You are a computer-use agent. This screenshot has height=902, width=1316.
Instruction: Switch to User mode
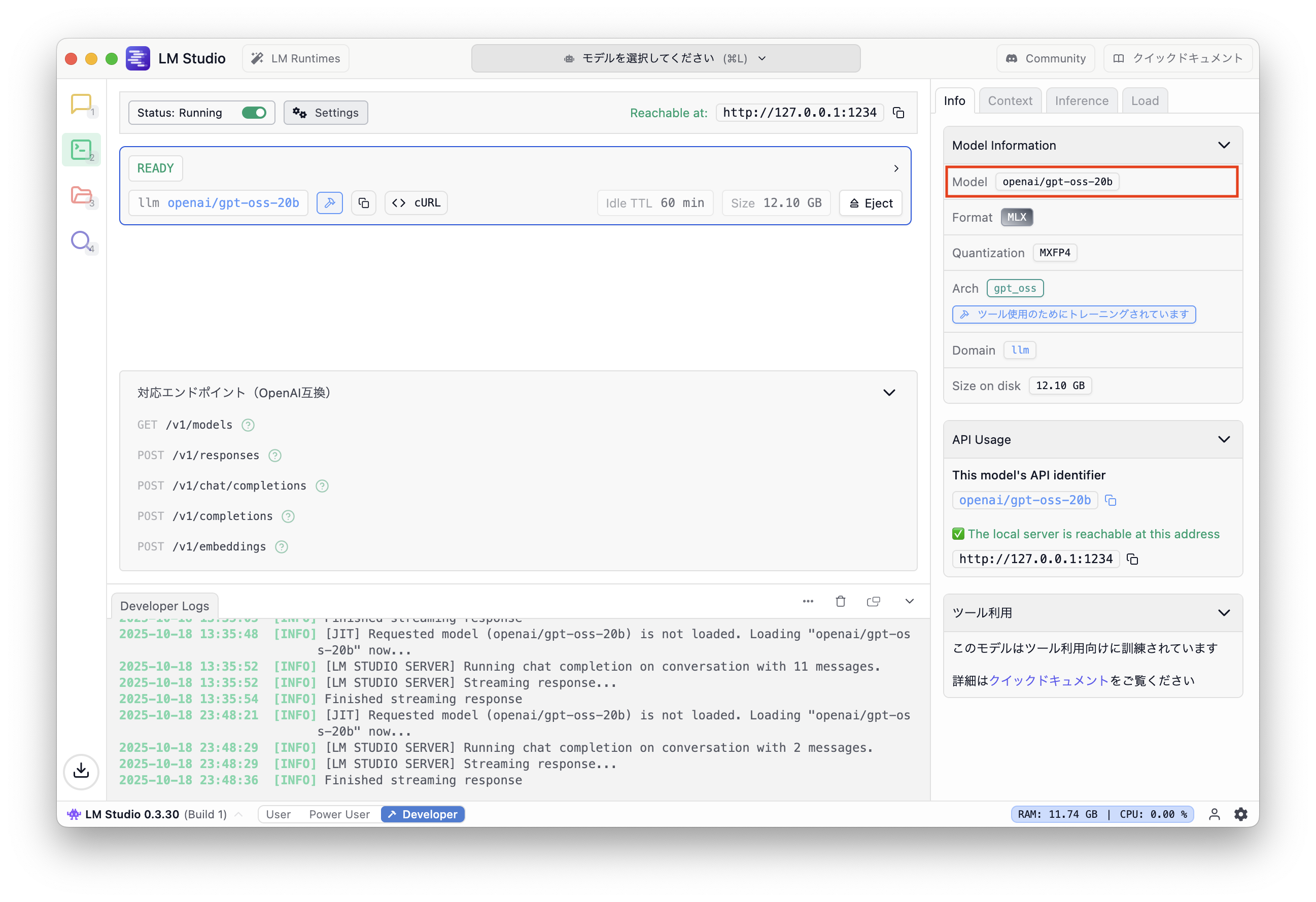pyautogui.click(x=278, y=814)
